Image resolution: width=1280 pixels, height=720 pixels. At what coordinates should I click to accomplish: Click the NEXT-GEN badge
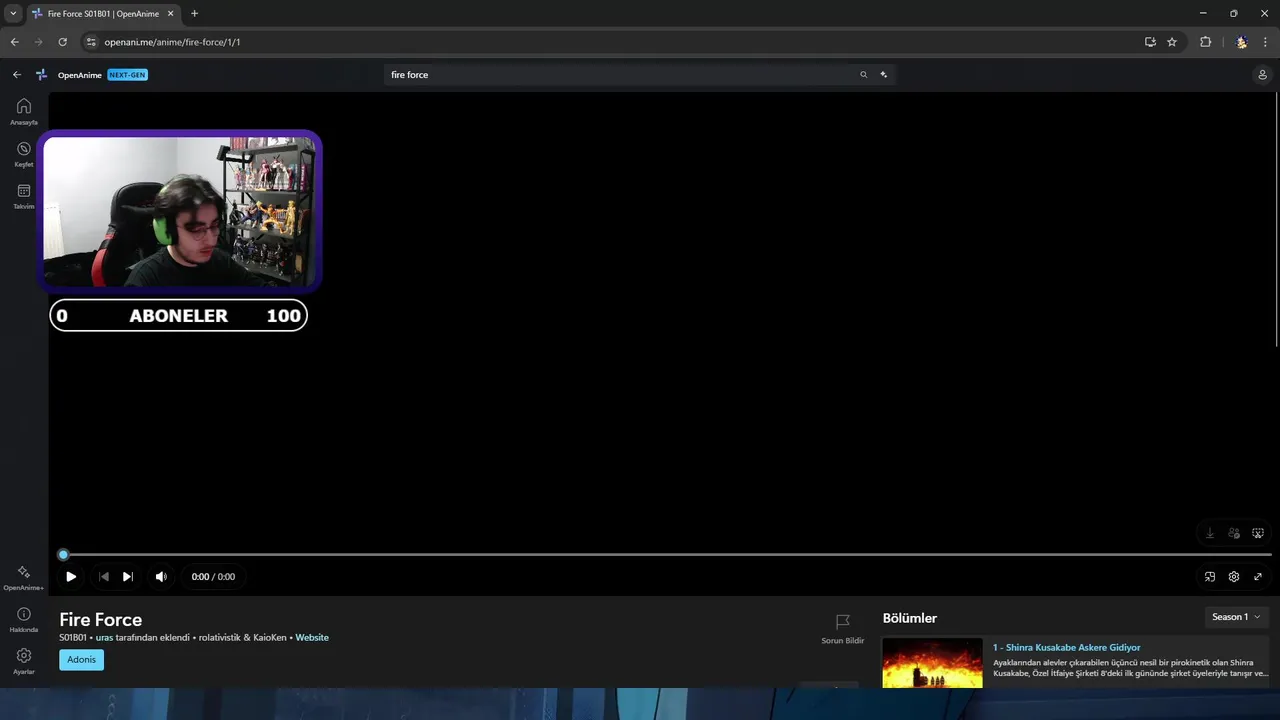[127, 75]
